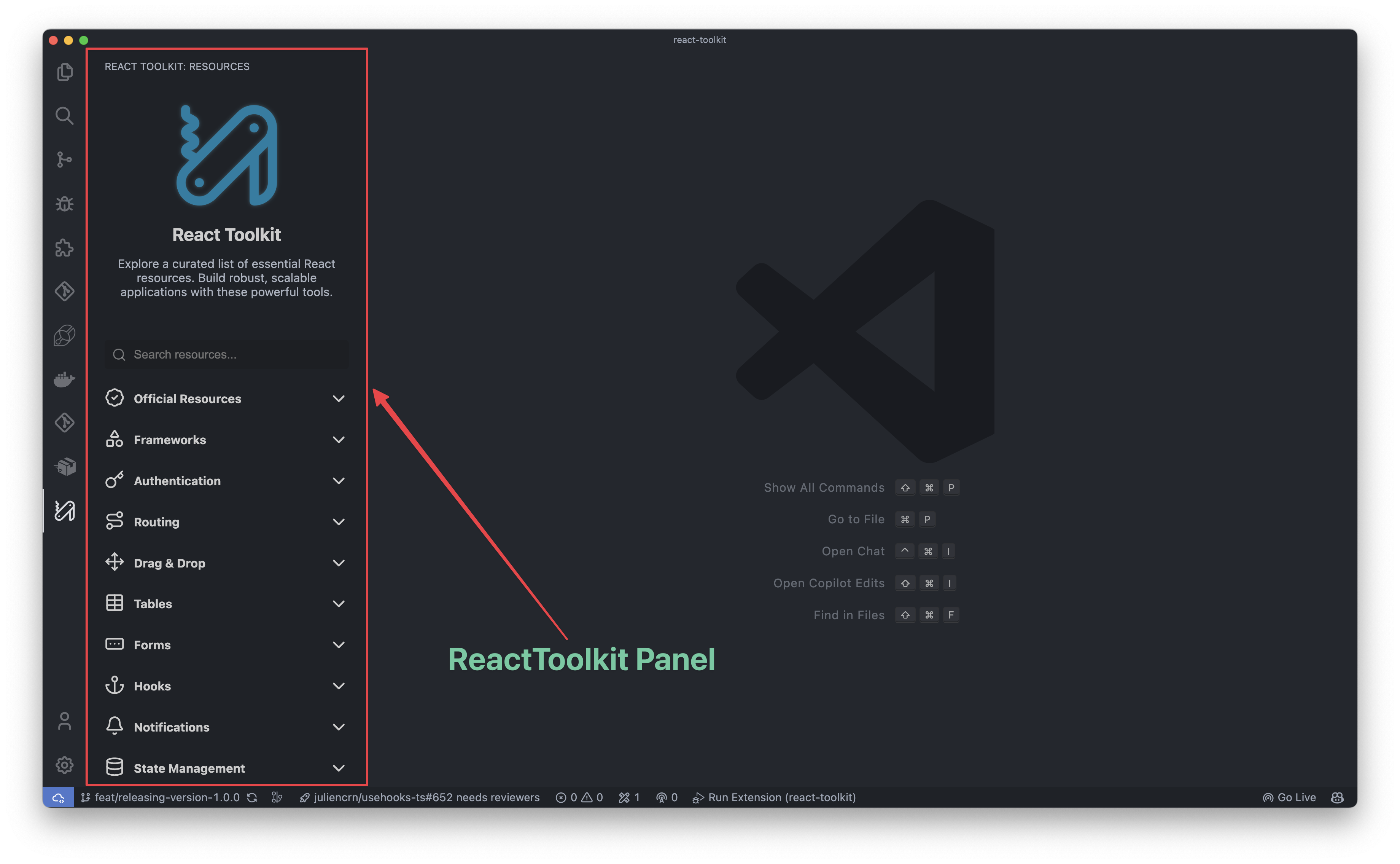Image resolution: width=1400 pixels, height=864 pixels.
Task: Open Run and Debug bug icon
Action: 65,203
